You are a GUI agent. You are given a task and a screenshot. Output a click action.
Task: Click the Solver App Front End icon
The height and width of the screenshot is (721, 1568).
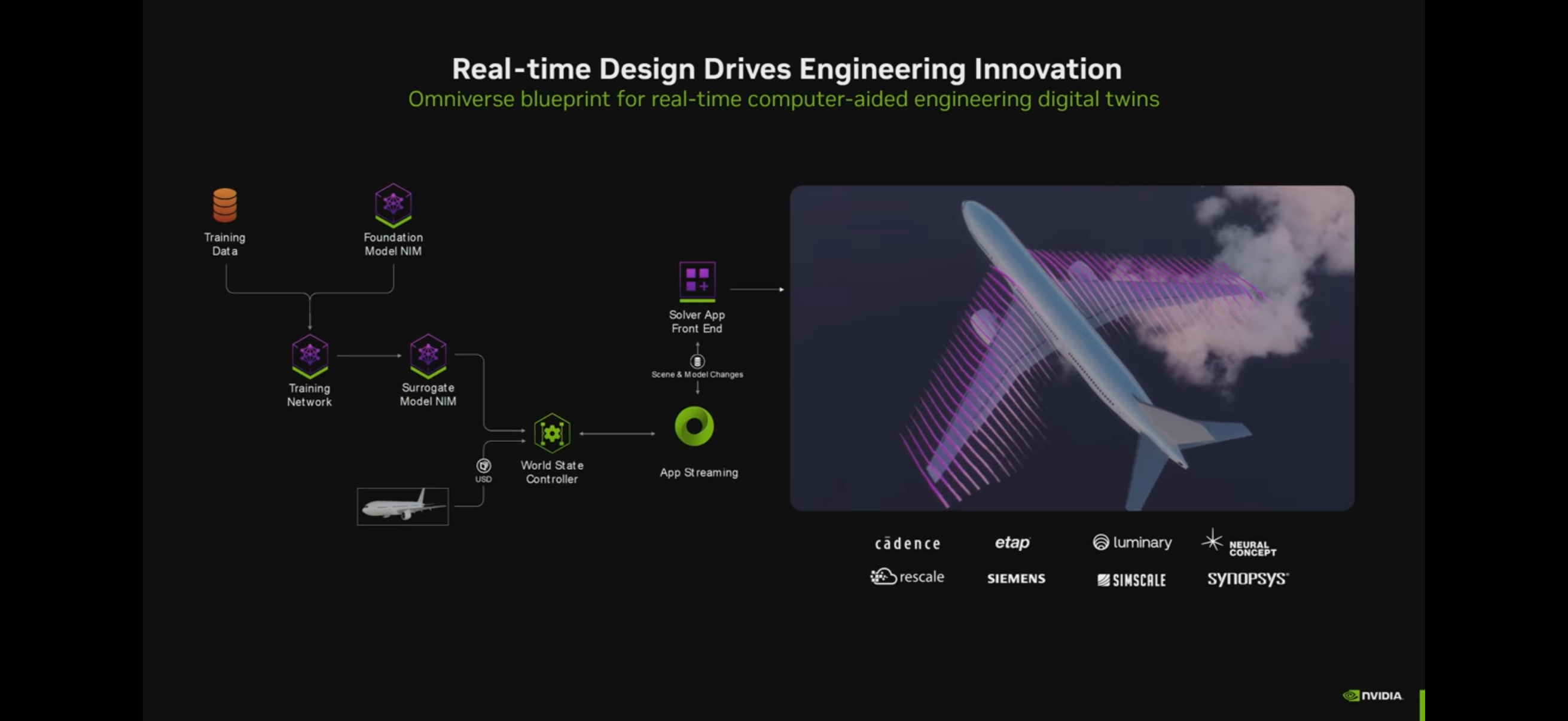[697, 281]
